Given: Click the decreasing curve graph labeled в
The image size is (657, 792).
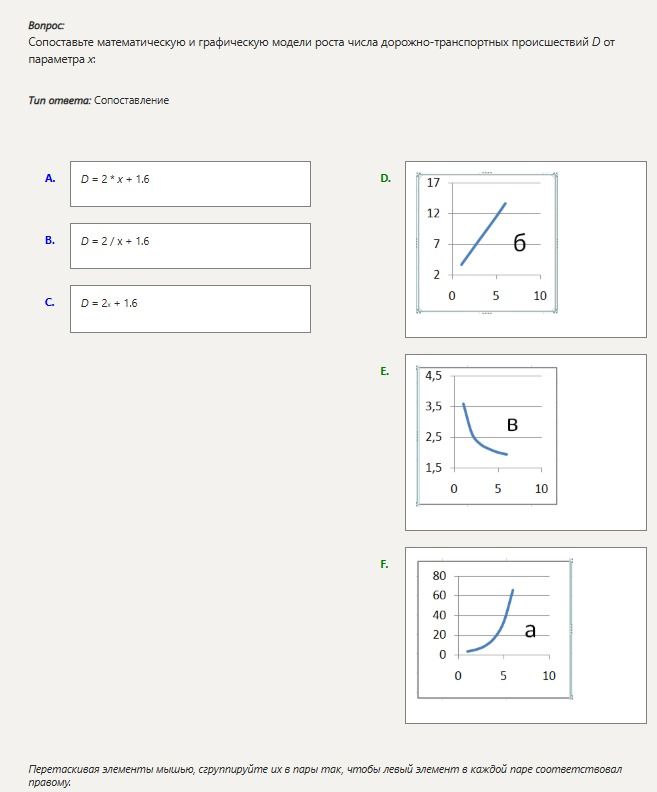Looking at the screenshot, I should pyautogui.click(x=487, y=436).
